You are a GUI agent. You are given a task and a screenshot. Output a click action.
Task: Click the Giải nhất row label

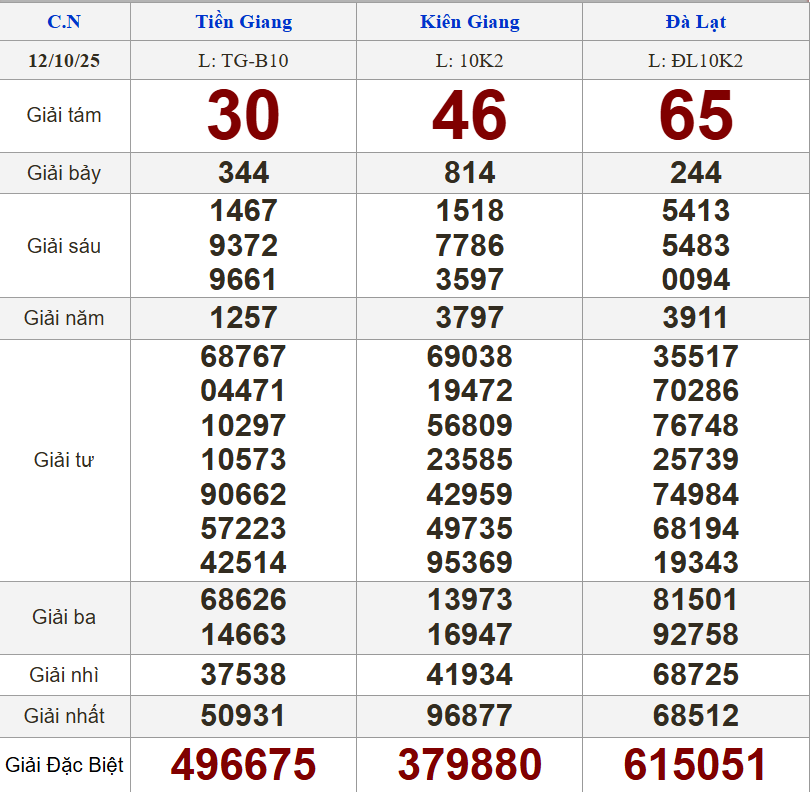[x=64, y=716]
